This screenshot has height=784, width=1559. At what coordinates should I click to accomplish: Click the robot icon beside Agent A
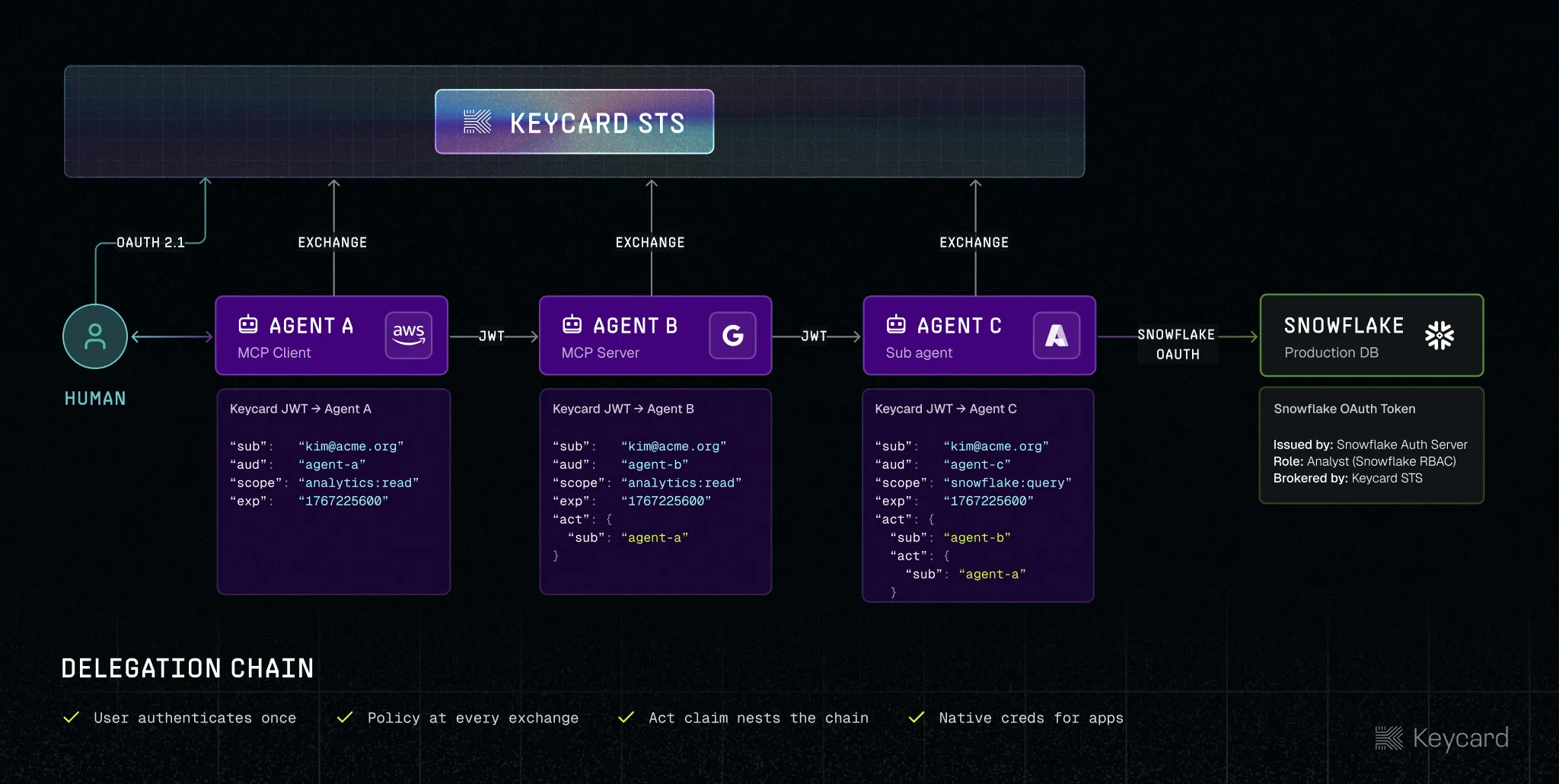248,324
